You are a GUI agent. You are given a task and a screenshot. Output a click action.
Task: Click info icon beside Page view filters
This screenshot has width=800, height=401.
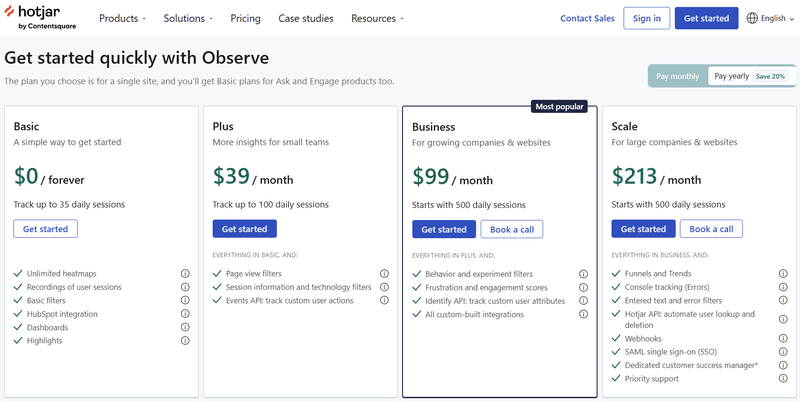pyautogui.click(x=384, y=274)
